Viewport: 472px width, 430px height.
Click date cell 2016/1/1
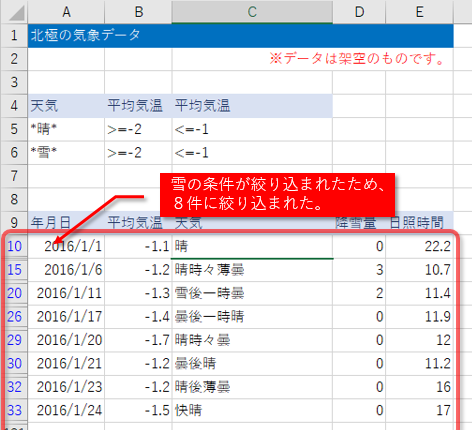click(x=66, y=246)
